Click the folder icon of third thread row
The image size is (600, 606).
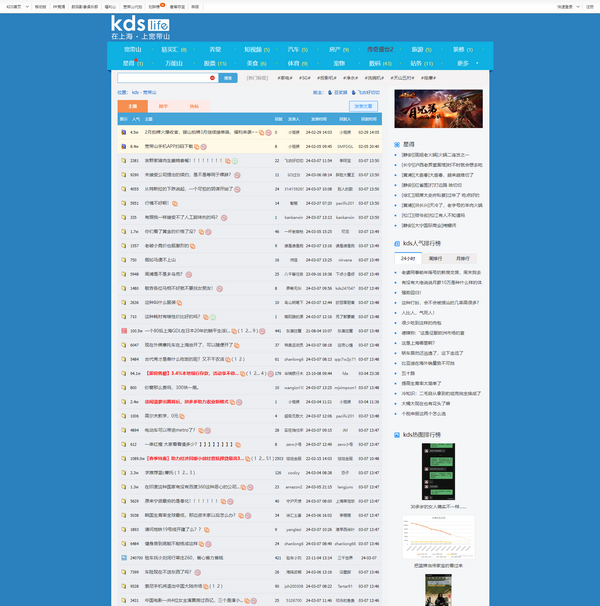tap(122, 160)
